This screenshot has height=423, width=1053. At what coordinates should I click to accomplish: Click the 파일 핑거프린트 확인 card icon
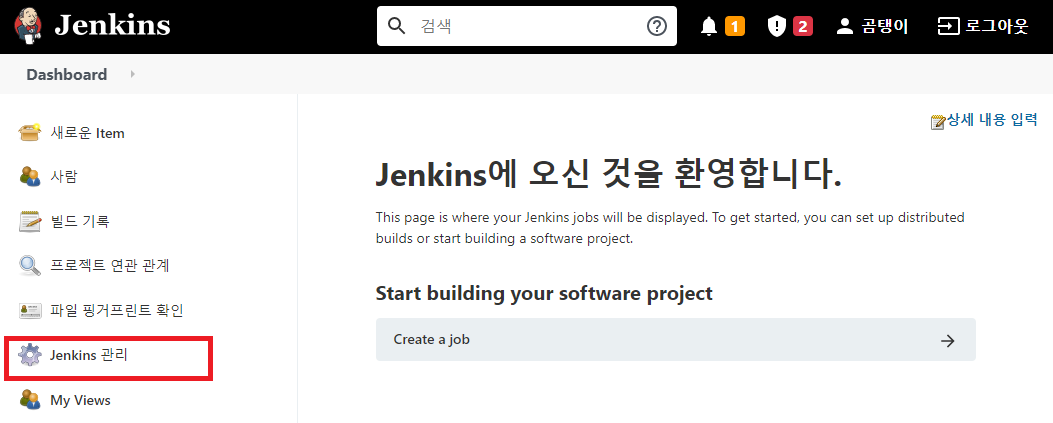point(30,311)
